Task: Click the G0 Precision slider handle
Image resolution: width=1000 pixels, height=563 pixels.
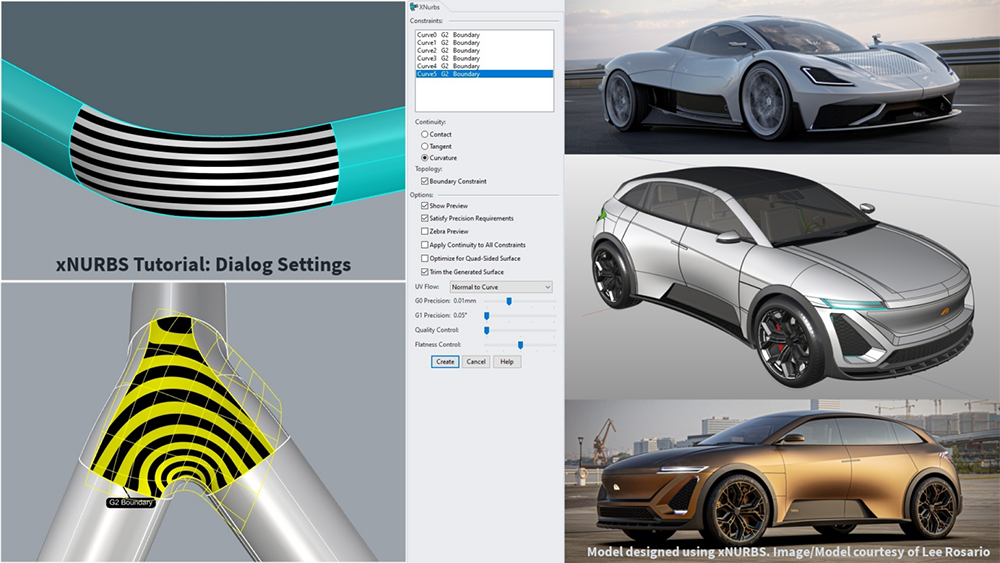Action: point(509,301)
